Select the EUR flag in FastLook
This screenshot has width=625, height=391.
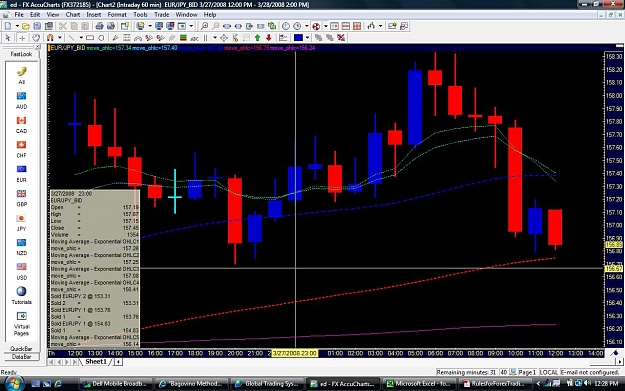tap(22, 173)
